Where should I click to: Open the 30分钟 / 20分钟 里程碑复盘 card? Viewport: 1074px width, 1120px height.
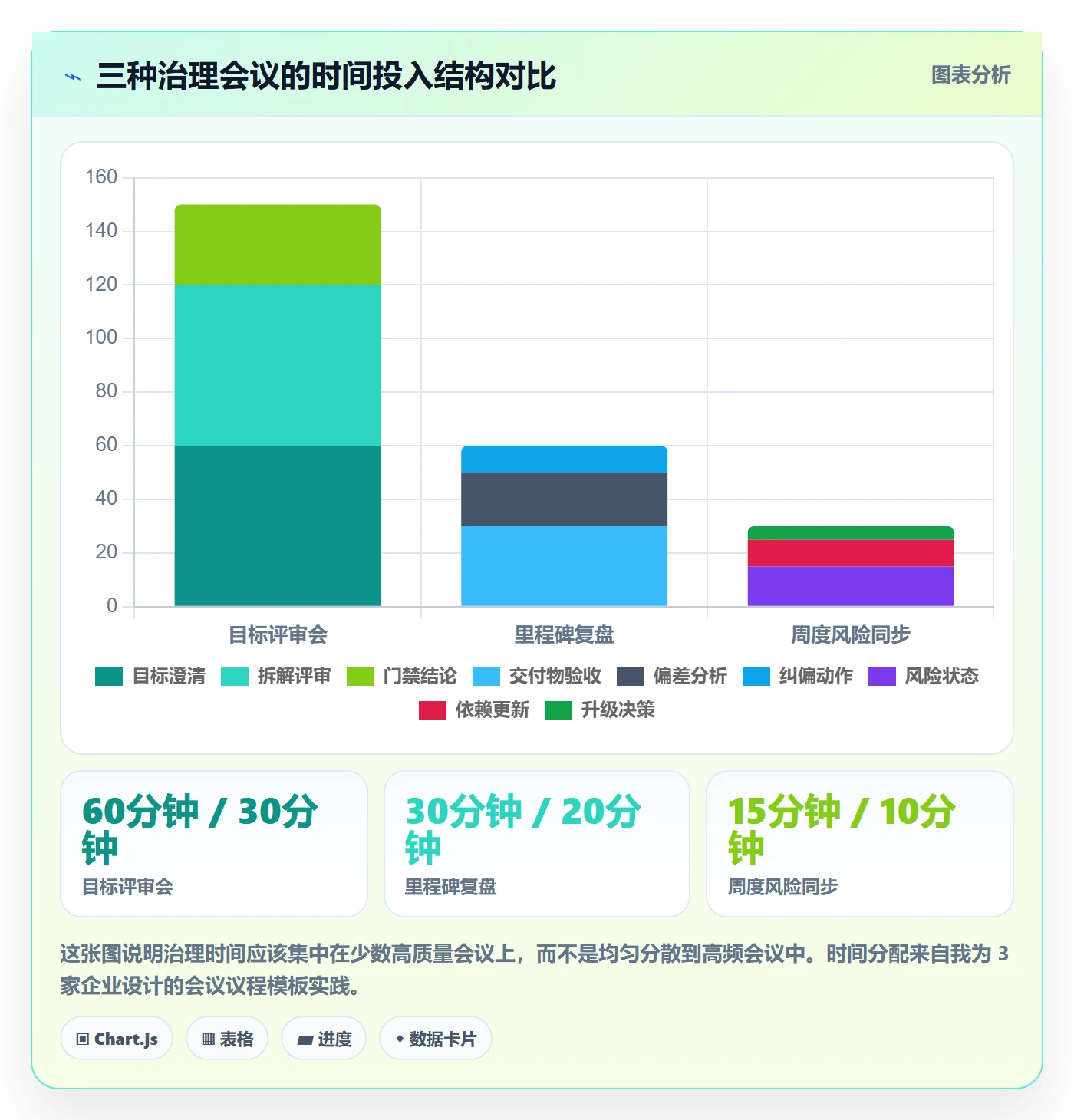[537, 844]
